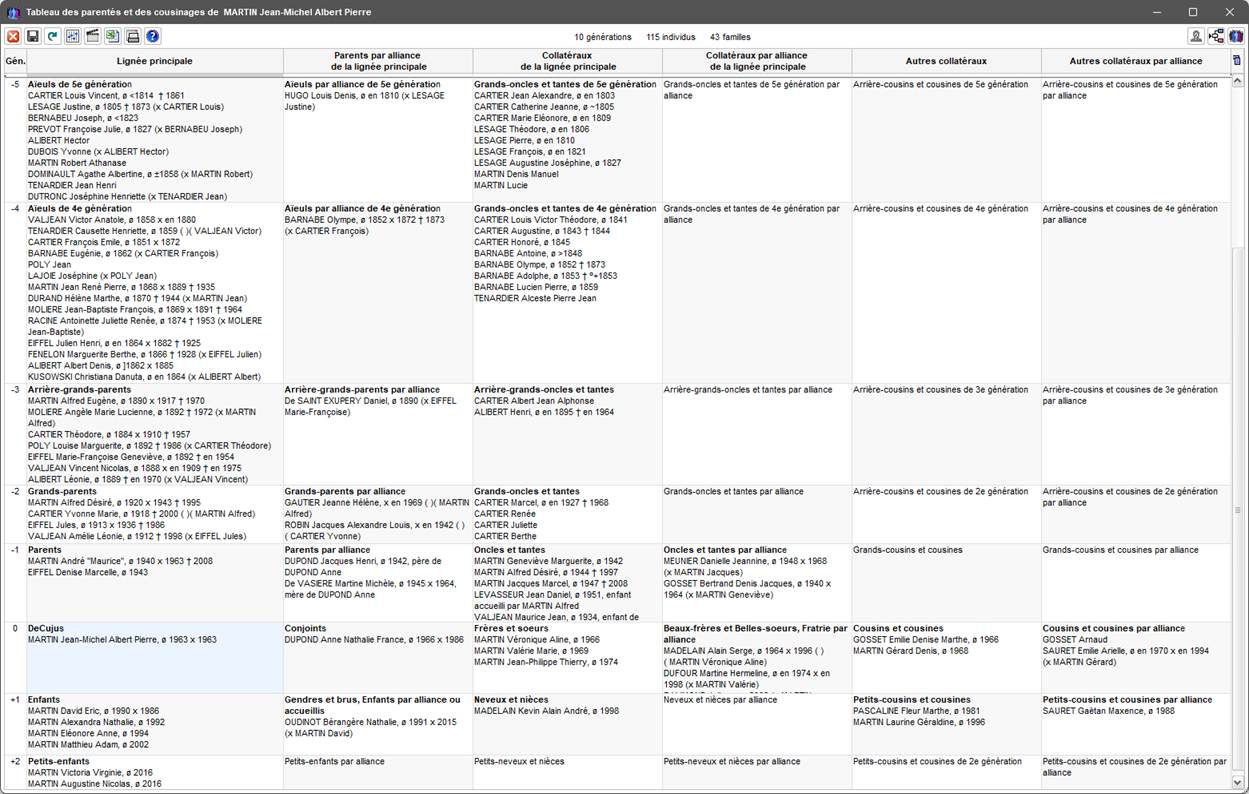The height and width of the screenshot is (794, 1249).
Task: Select 'LAJOIE Joséphine (x POLY Jean)'
Action: (92, 276)
